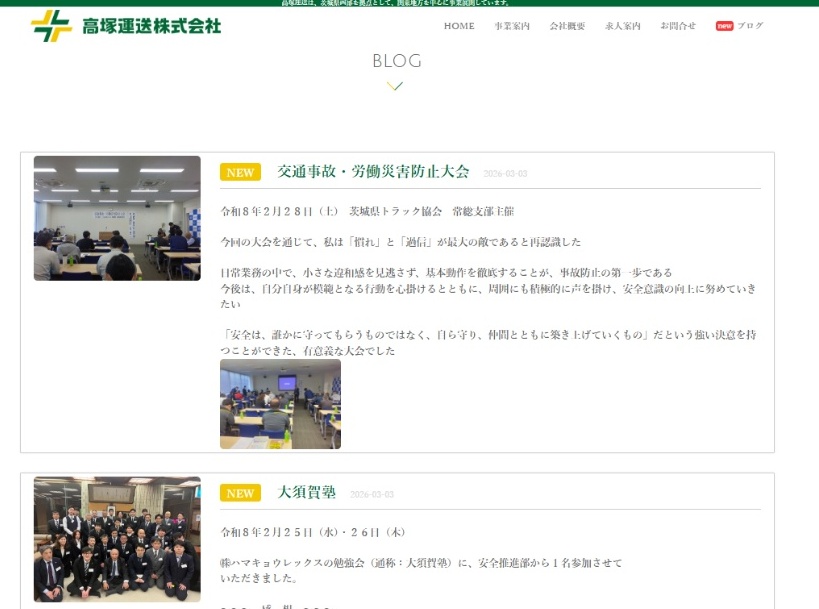Open the 交通事故・労働災害防止大会 article
The width and height of the screenshot is (819, 609).
pos(372,171)
